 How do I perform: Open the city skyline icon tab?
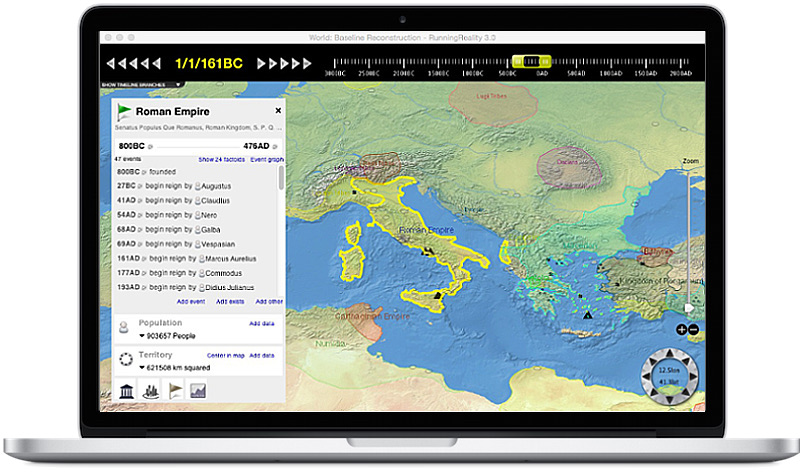click(x=150, y=391)
